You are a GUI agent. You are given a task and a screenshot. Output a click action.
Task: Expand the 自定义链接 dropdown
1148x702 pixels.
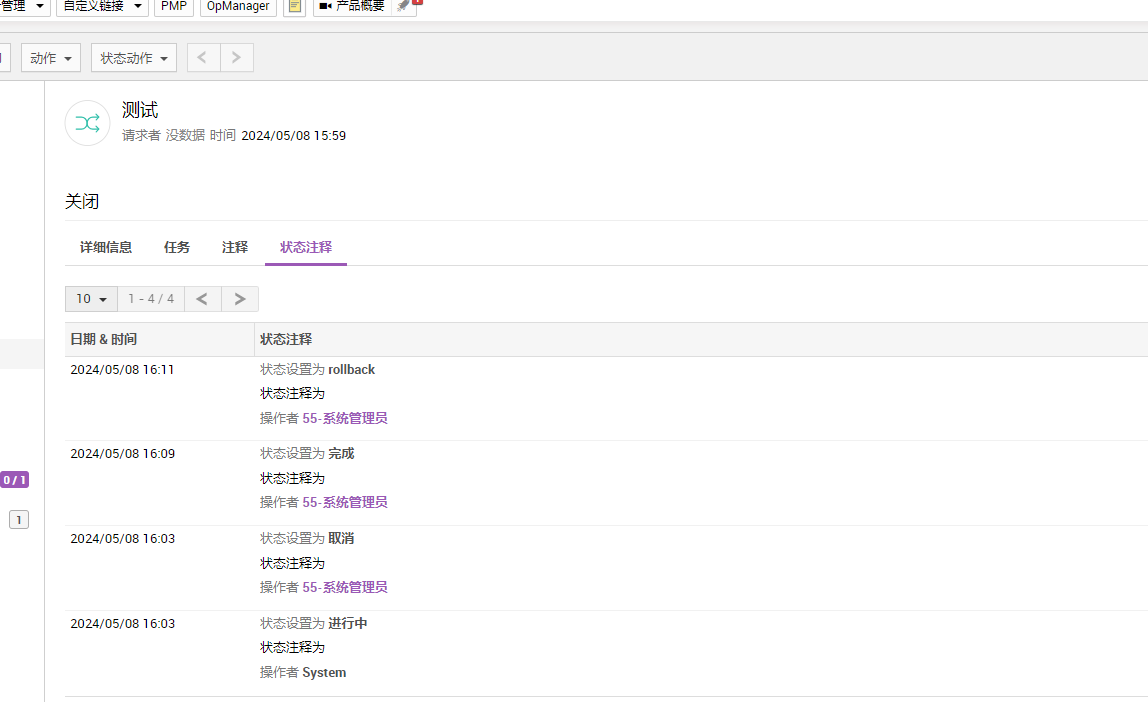click(x=102, y=7)
